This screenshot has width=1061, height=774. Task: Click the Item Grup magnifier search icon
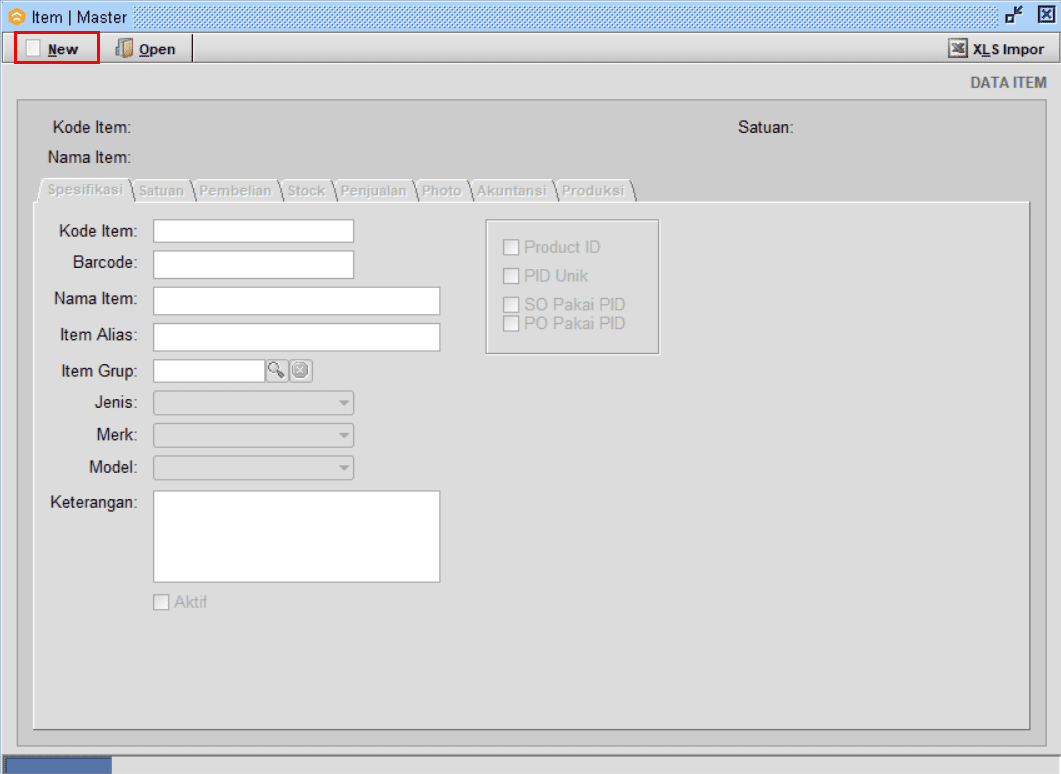point(277,370)
